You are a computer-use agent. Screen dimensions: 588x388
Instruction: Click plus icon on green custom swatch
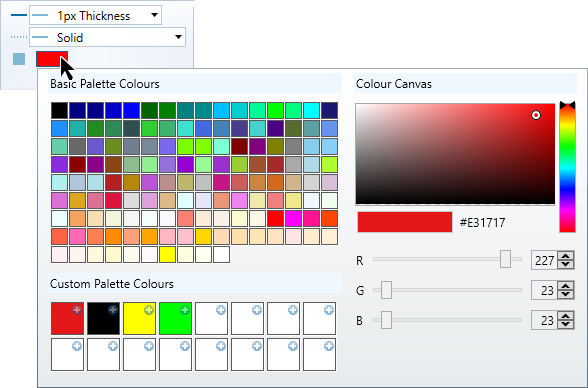tap(185, 310)
